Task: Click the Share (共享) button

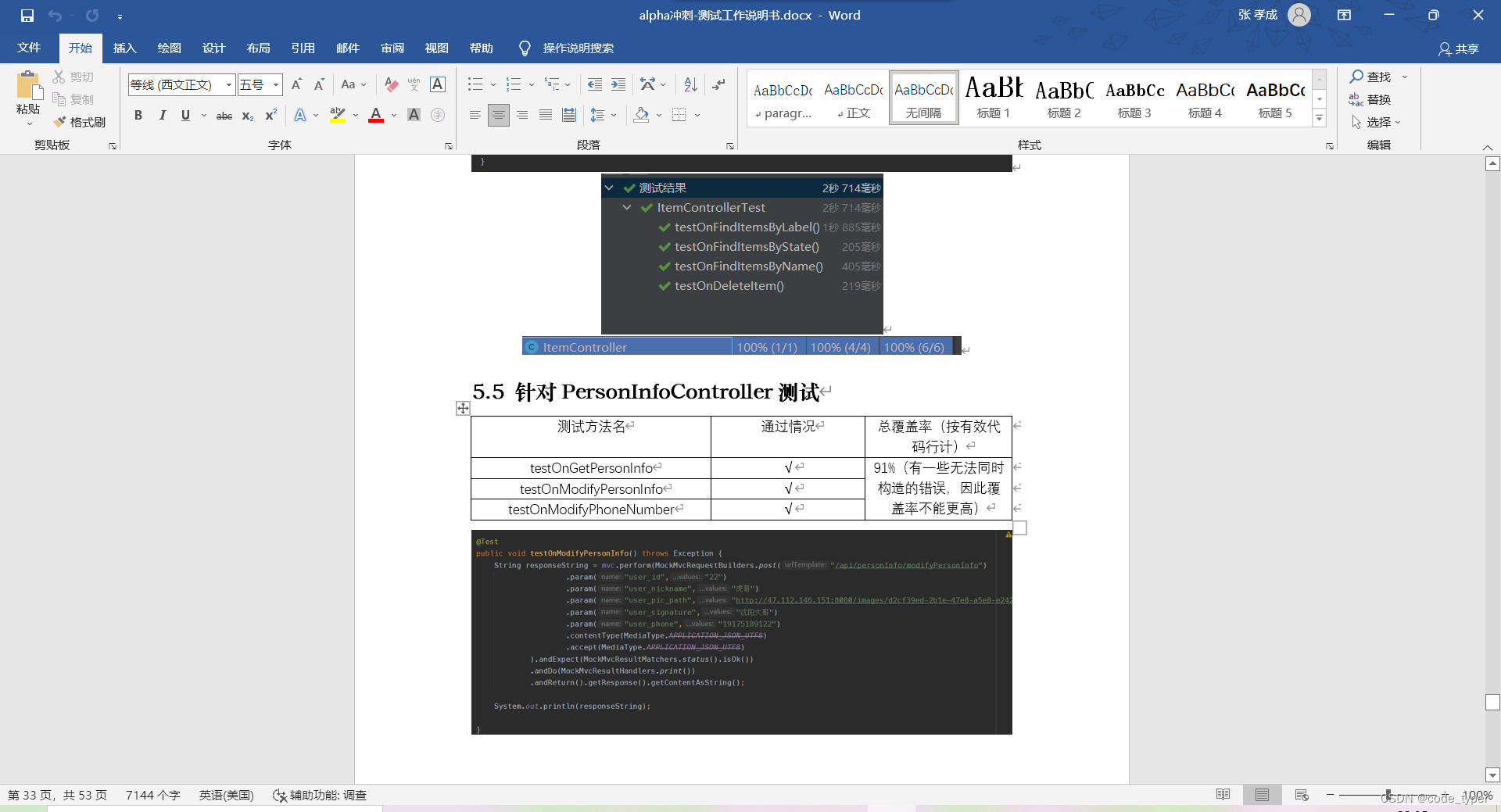Action: 1459,48
